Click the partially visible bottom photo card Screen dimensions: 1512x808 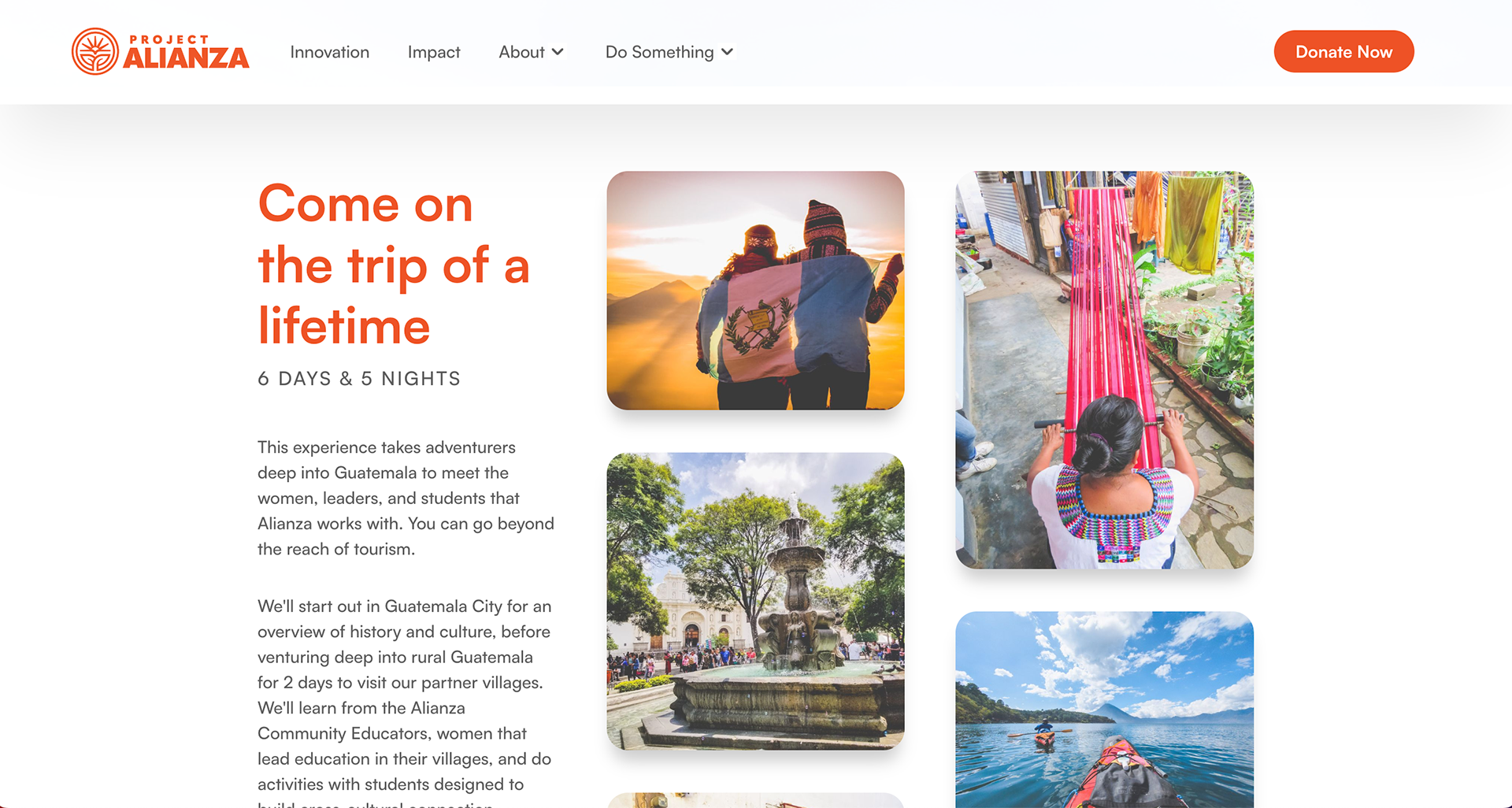(x=755, y=800)
